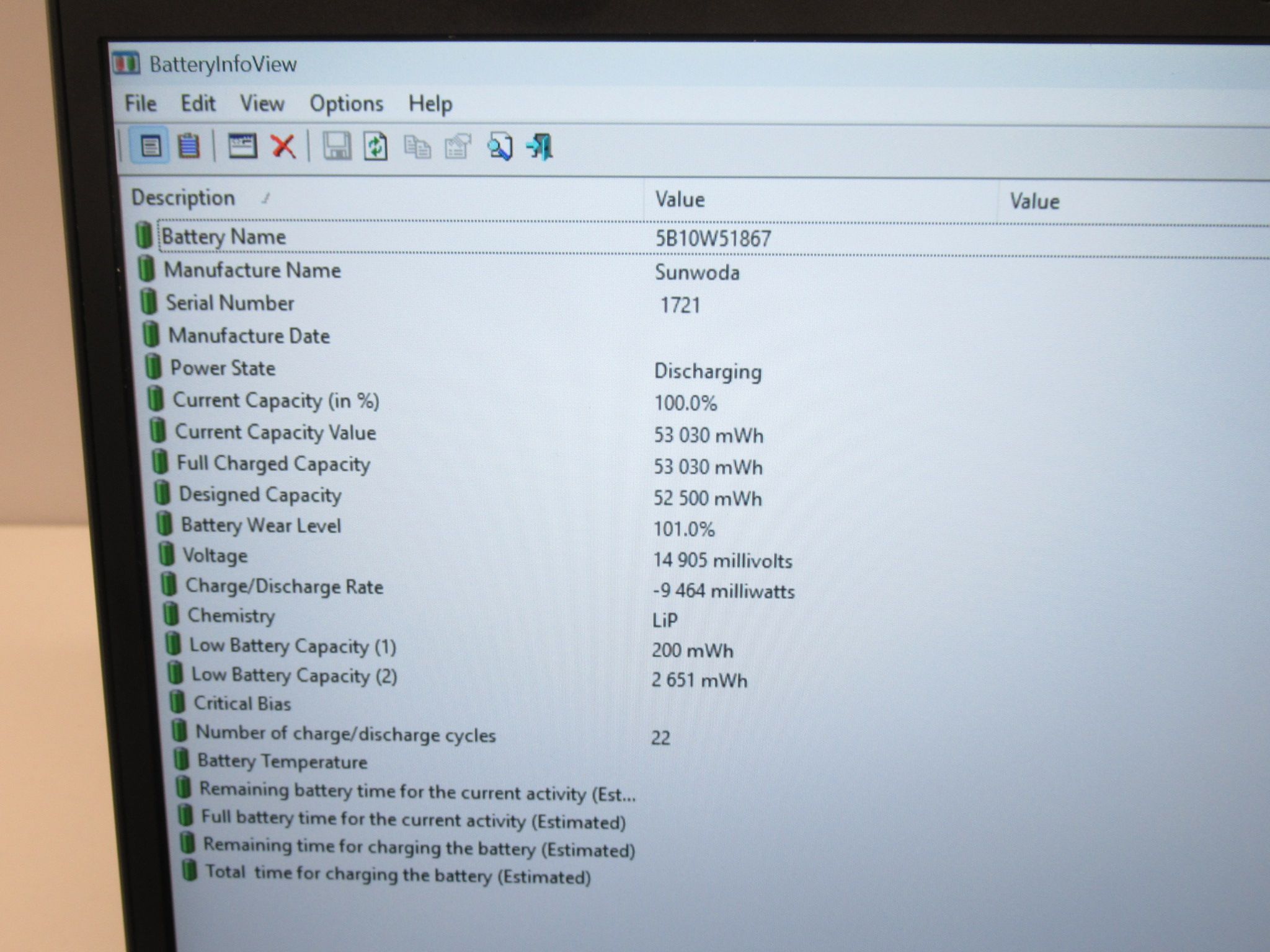Click the first Value column header
This screenshot has height=952, width=1270.
821,200
